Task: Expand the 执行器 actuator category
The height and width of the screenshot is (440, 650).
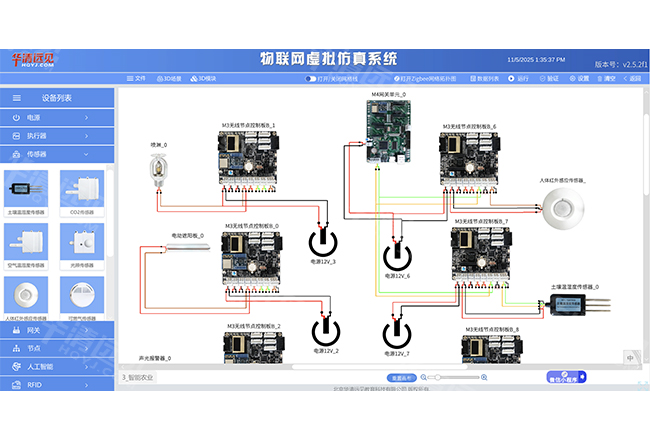Action: [x=58, y=136]
